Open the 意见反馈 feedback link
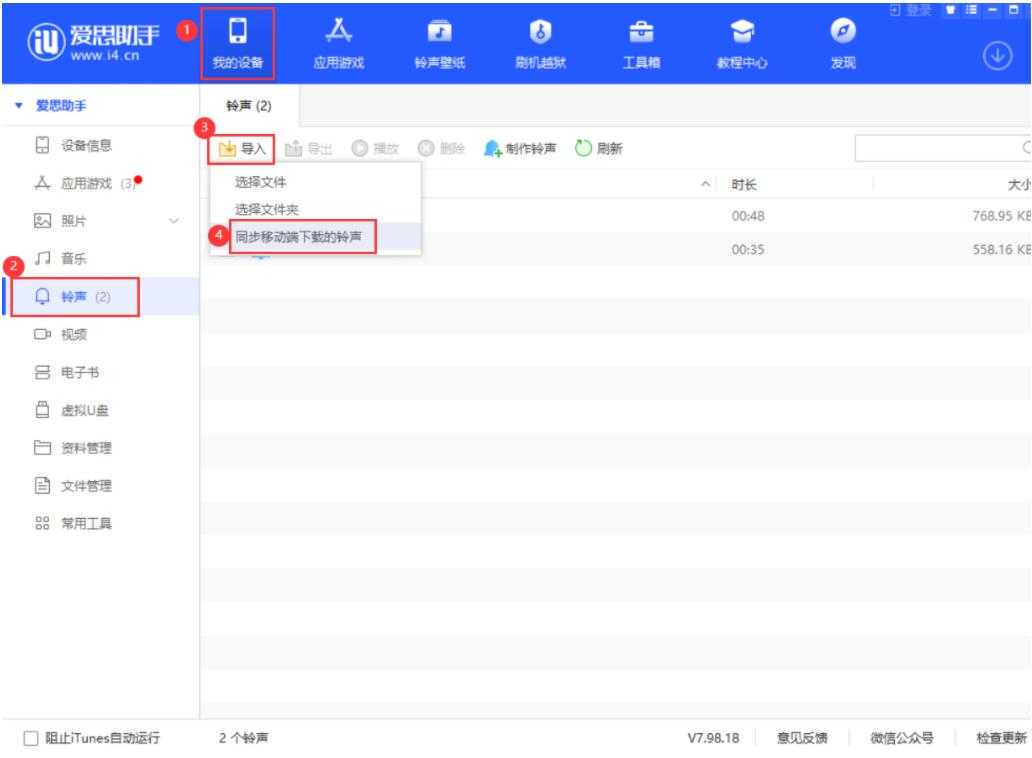The width and height of the screenshot is (1032, 758). (803, 739)
